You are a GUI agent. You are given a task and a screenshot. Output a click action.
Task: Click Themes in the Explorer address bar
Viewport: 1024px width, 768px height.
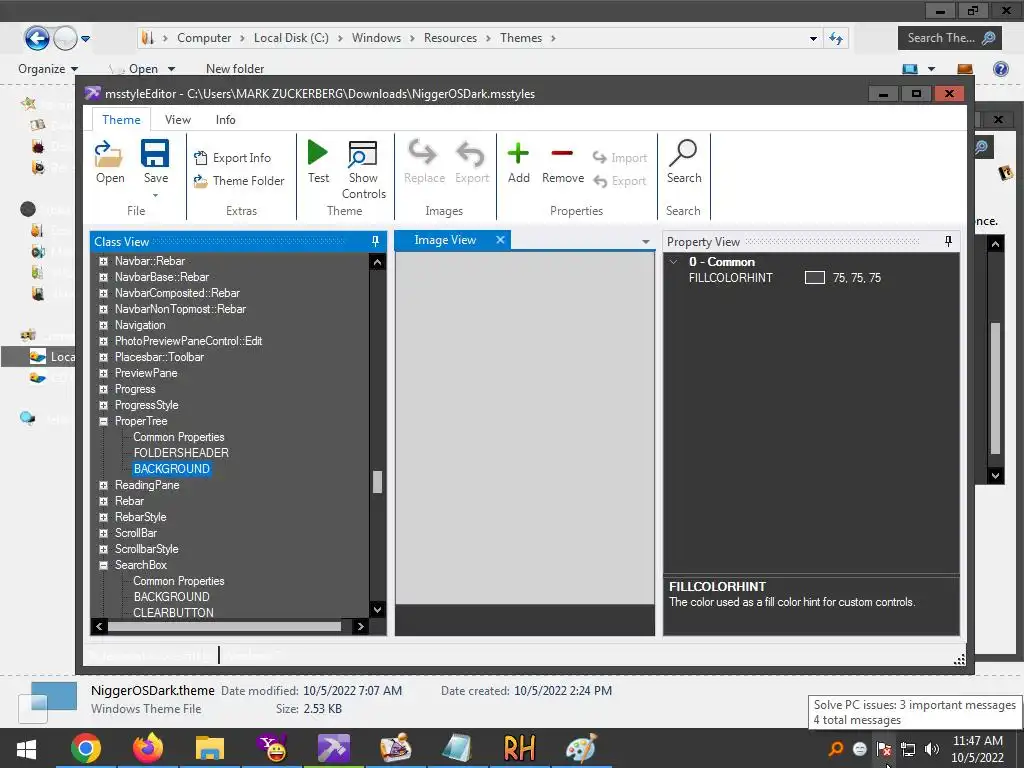520,38
